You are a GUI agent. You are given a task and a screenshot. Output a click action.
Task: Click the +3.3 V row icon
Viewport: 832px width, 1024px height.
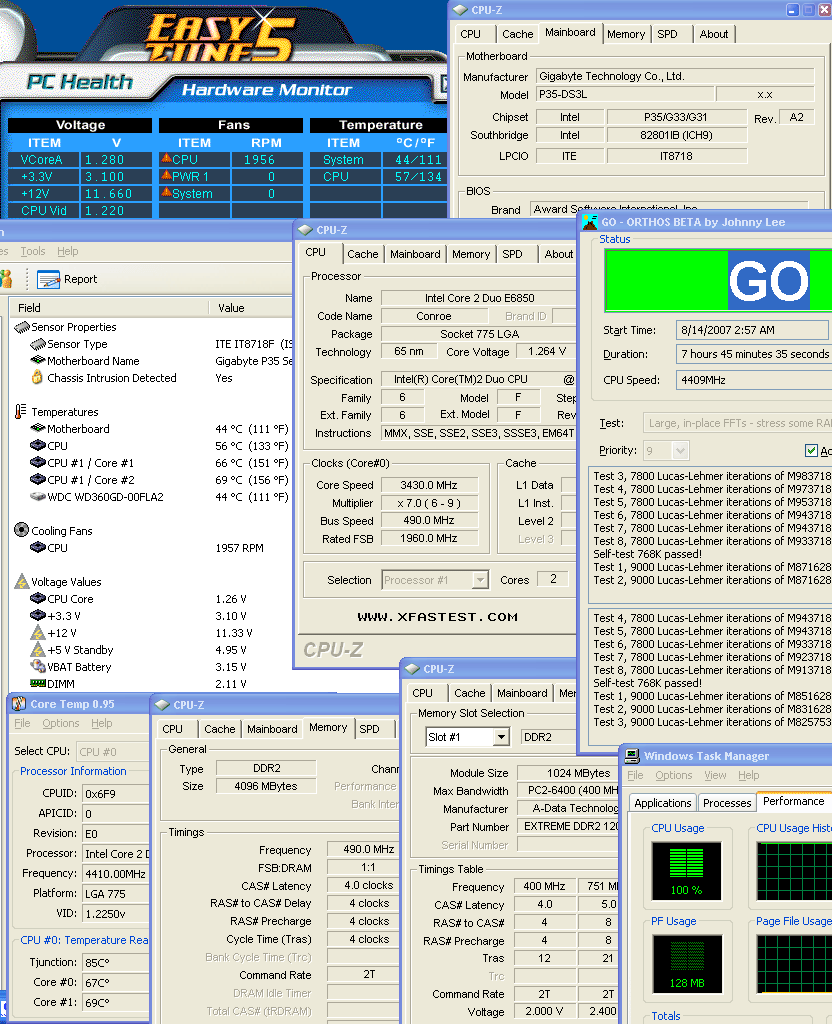pos(38,615)
